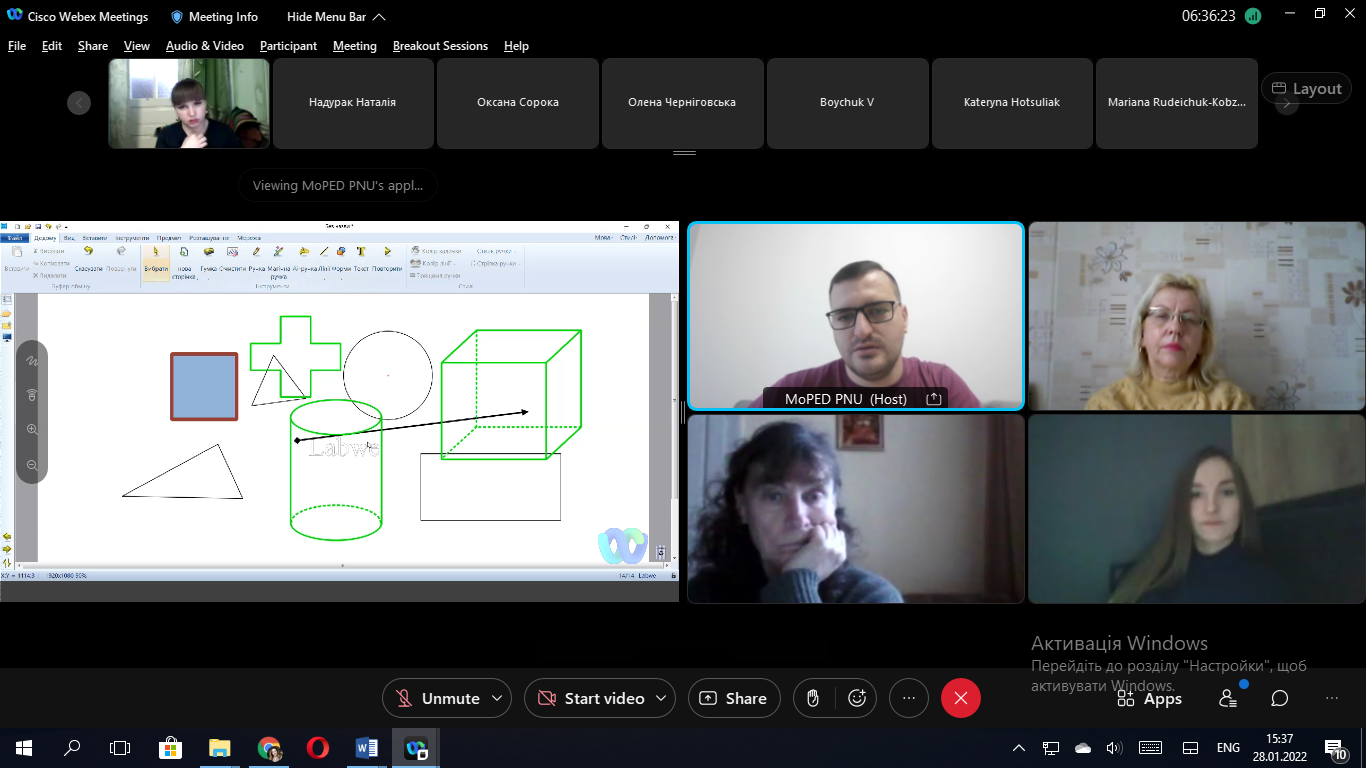The height and width of the screenshot is (768, 1366).
Task: Click the Apps icon
Action: point(1149,699)
